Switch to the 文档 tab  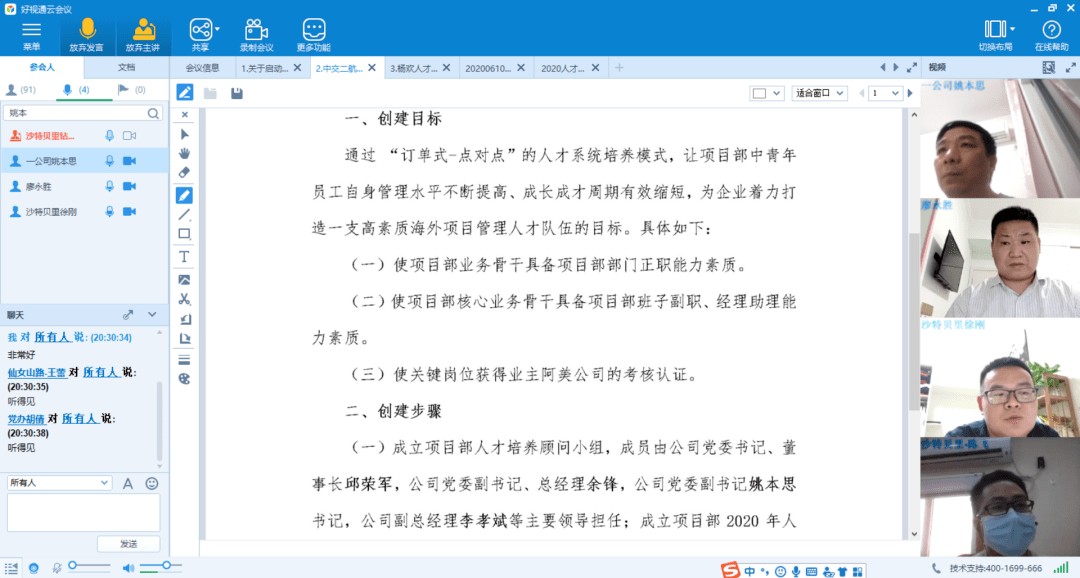coord(126,68)
